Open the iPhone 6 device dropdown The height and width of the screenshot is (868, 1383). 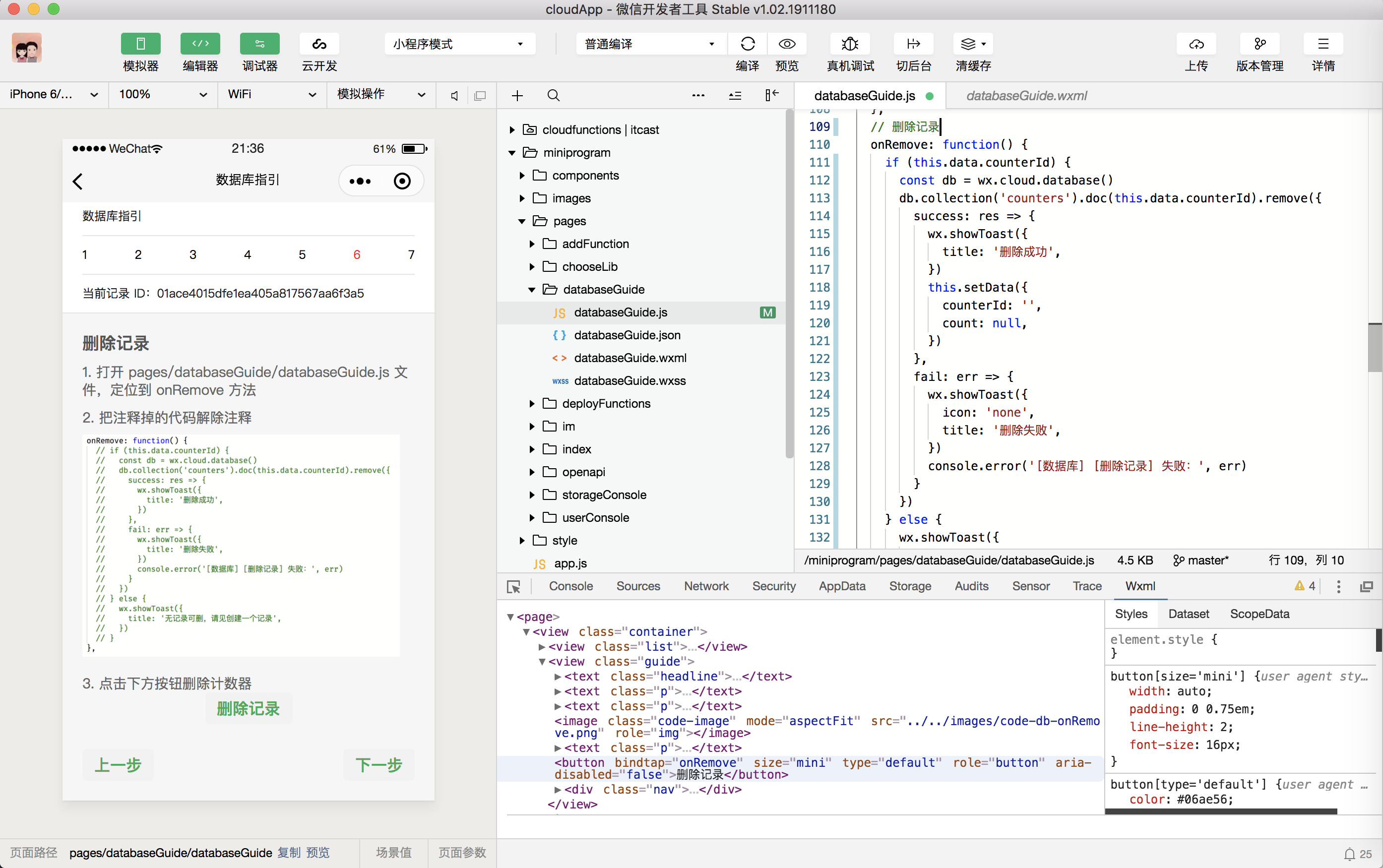pyautogui.click(x=54, y=94)
